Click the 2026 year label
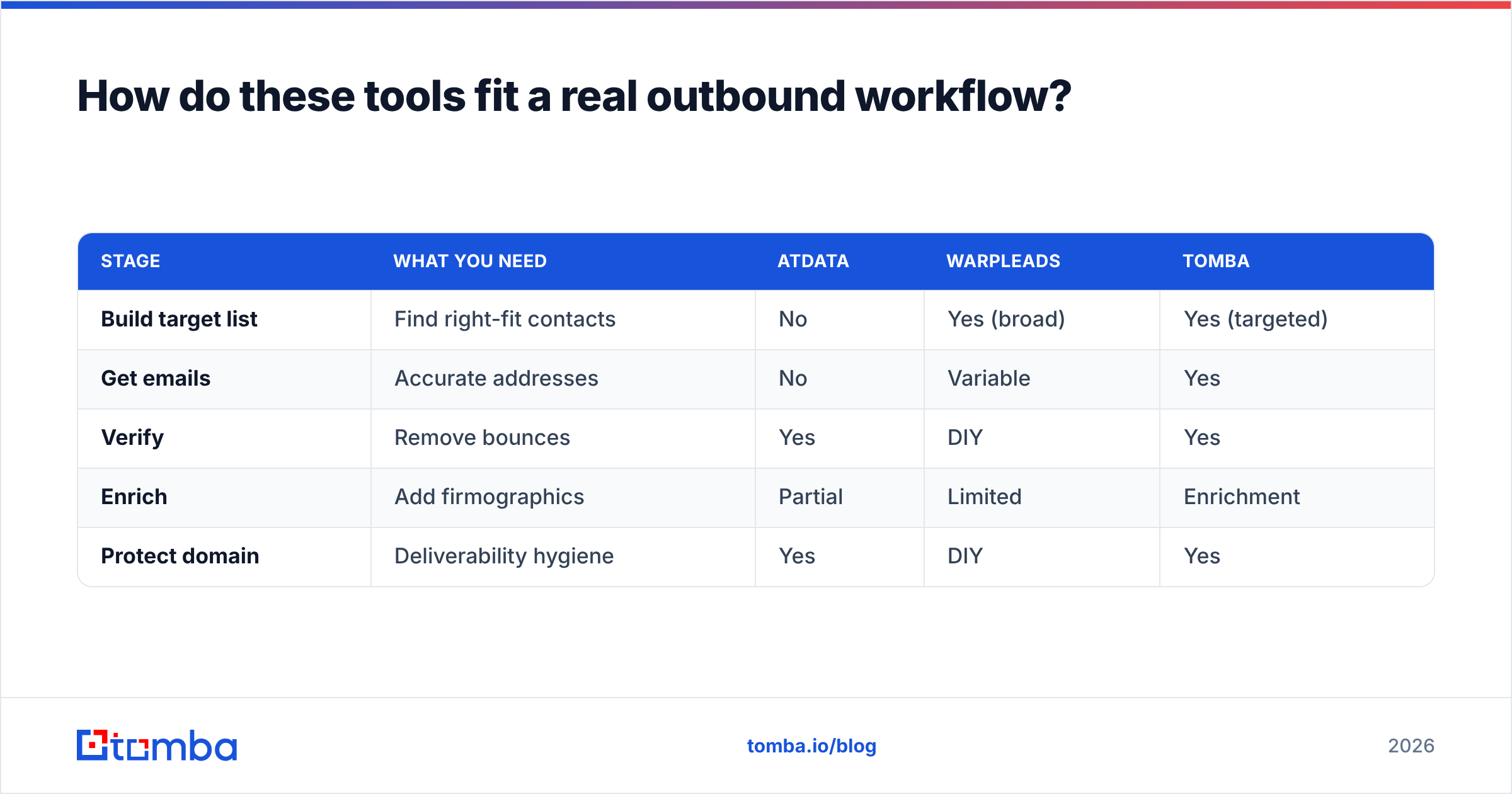1512x794 pixels. pos(1411,746)
